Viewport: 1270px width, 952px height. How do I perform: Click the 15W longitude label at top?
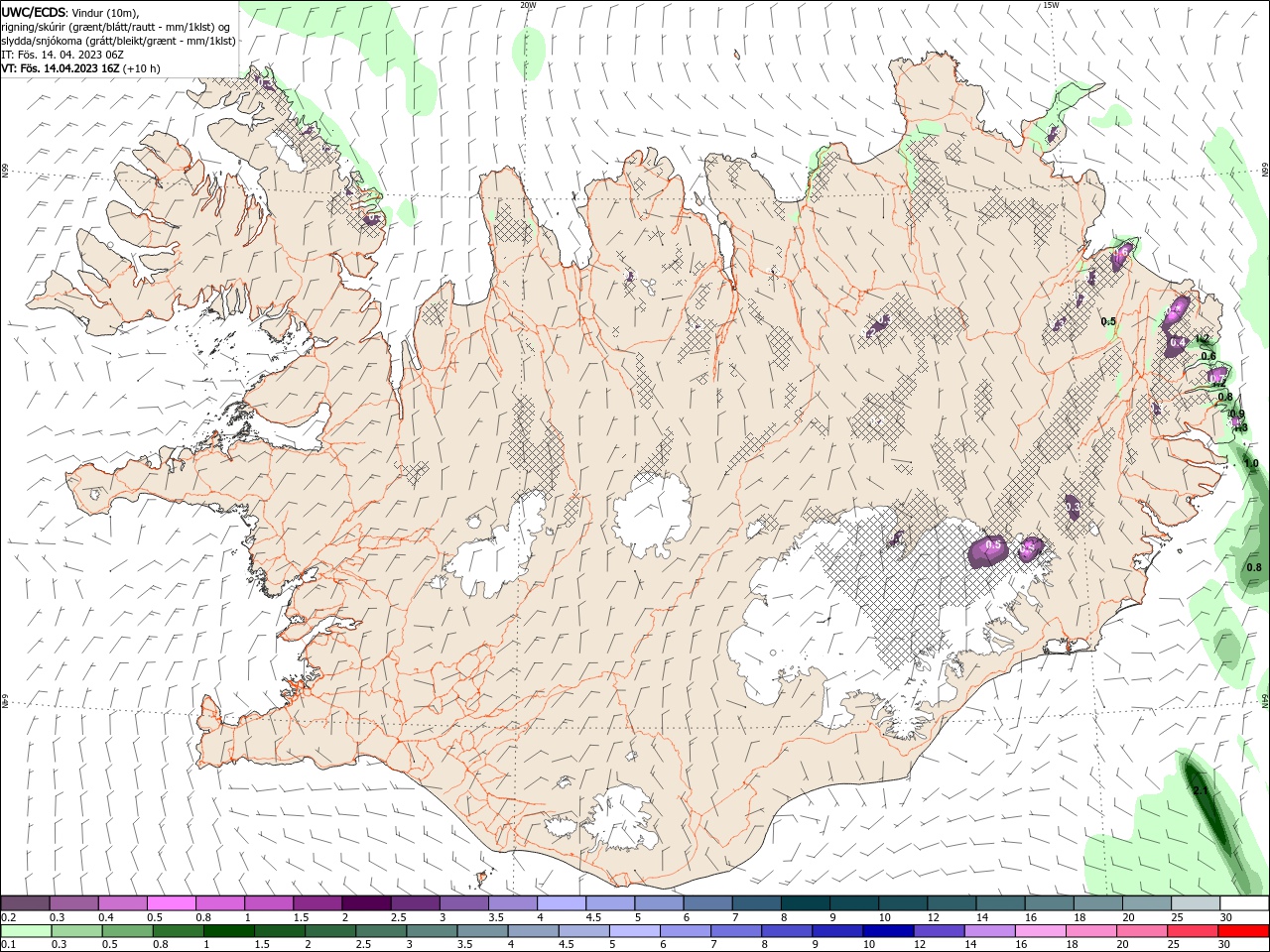click(1051, 5)
